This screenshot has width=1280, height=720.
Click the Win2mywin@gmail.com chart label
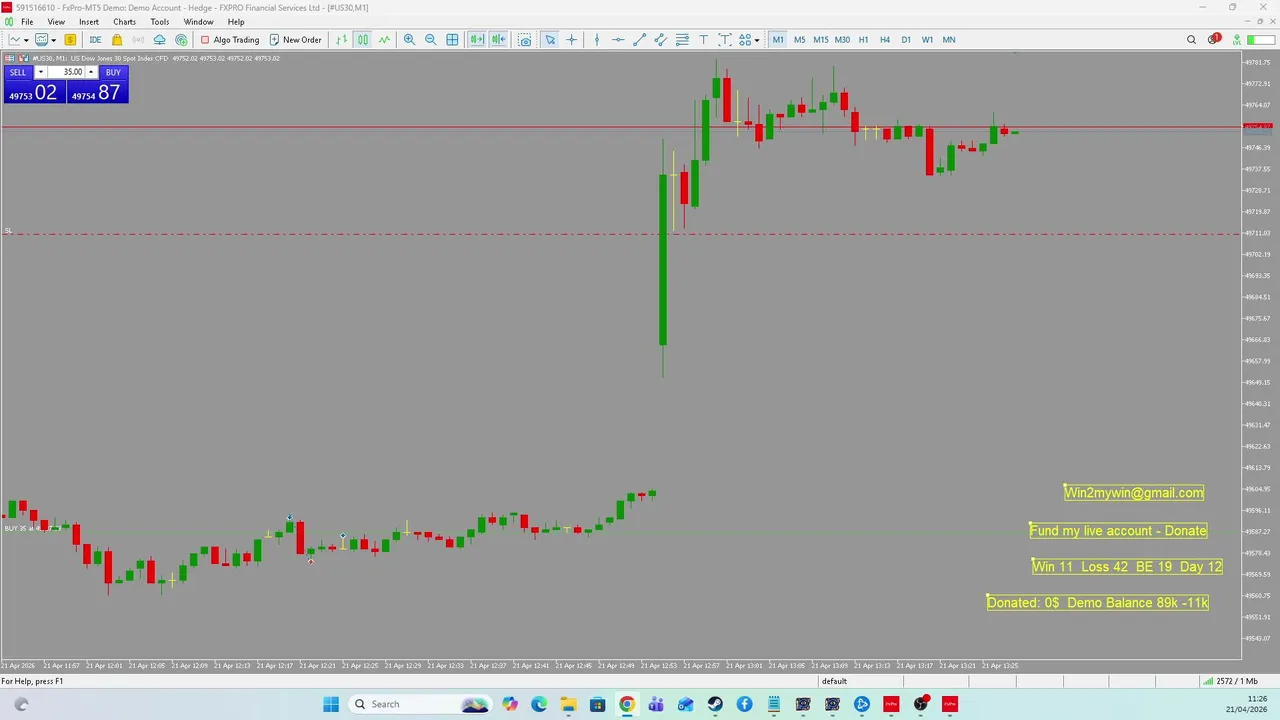(x=1134, y=492)
